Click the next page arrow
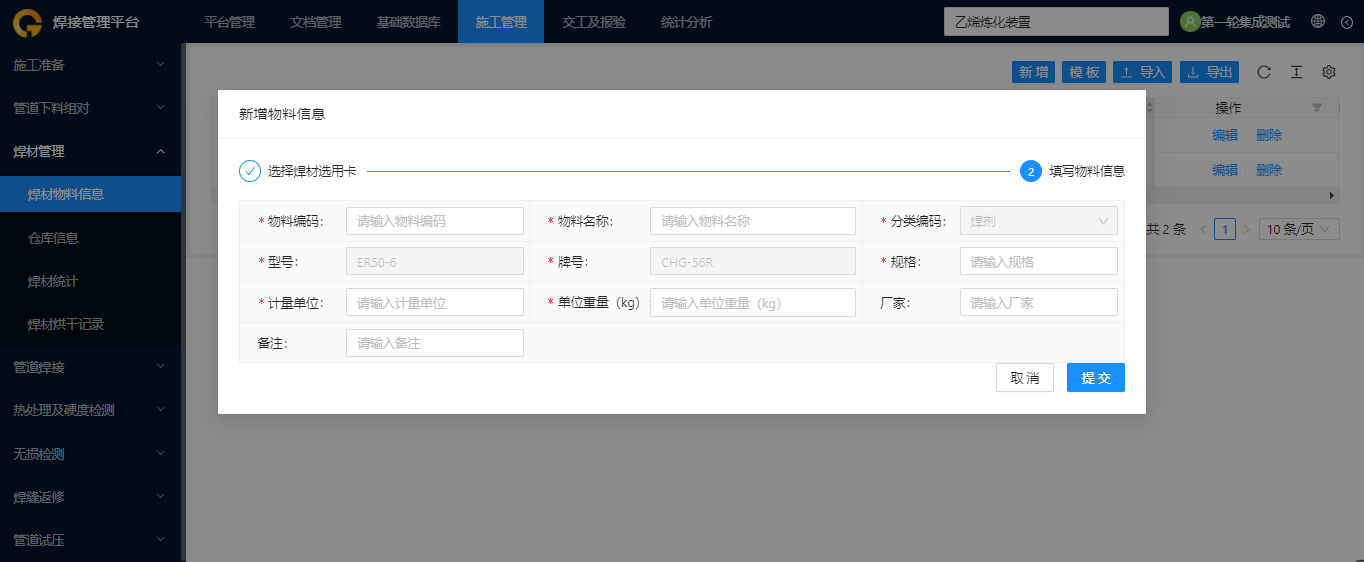This screenshot has height=562, width=1364. tap(1246, 230)
